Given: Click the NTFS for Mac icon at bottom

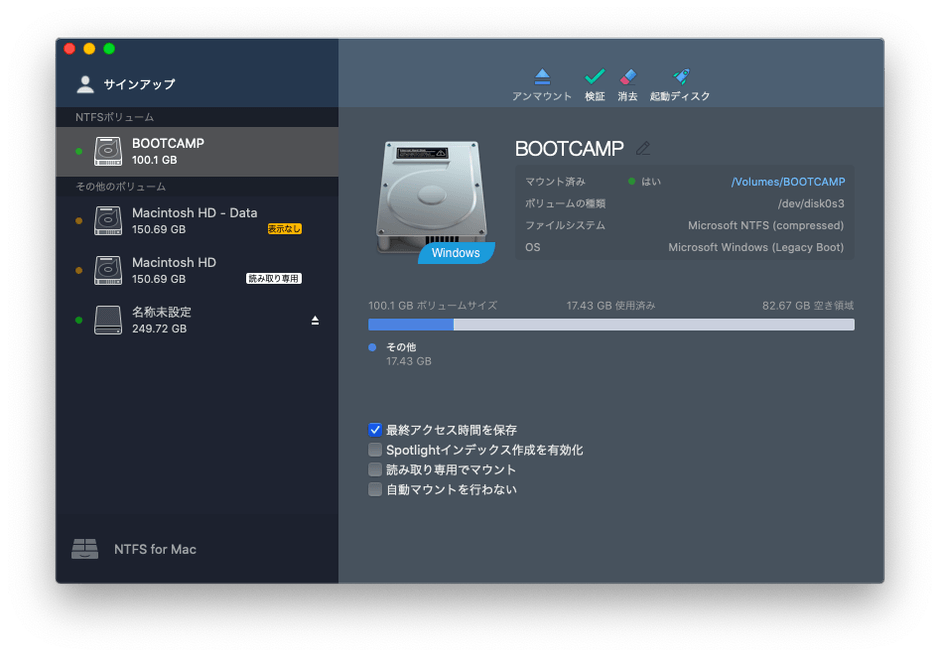Looking at the screenshot, I should pos(85,549).
